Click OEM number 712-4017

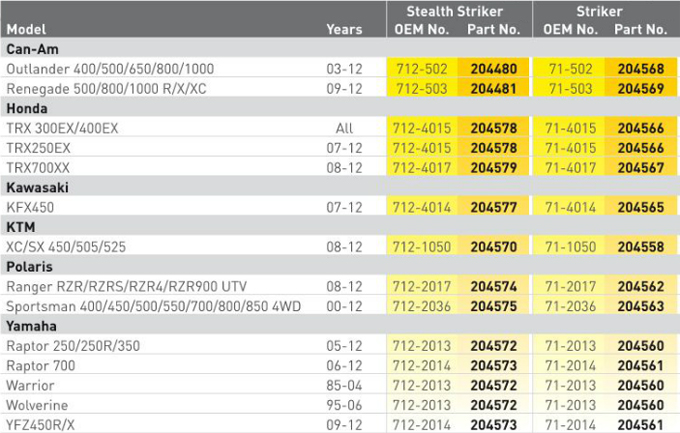[422, 167]
